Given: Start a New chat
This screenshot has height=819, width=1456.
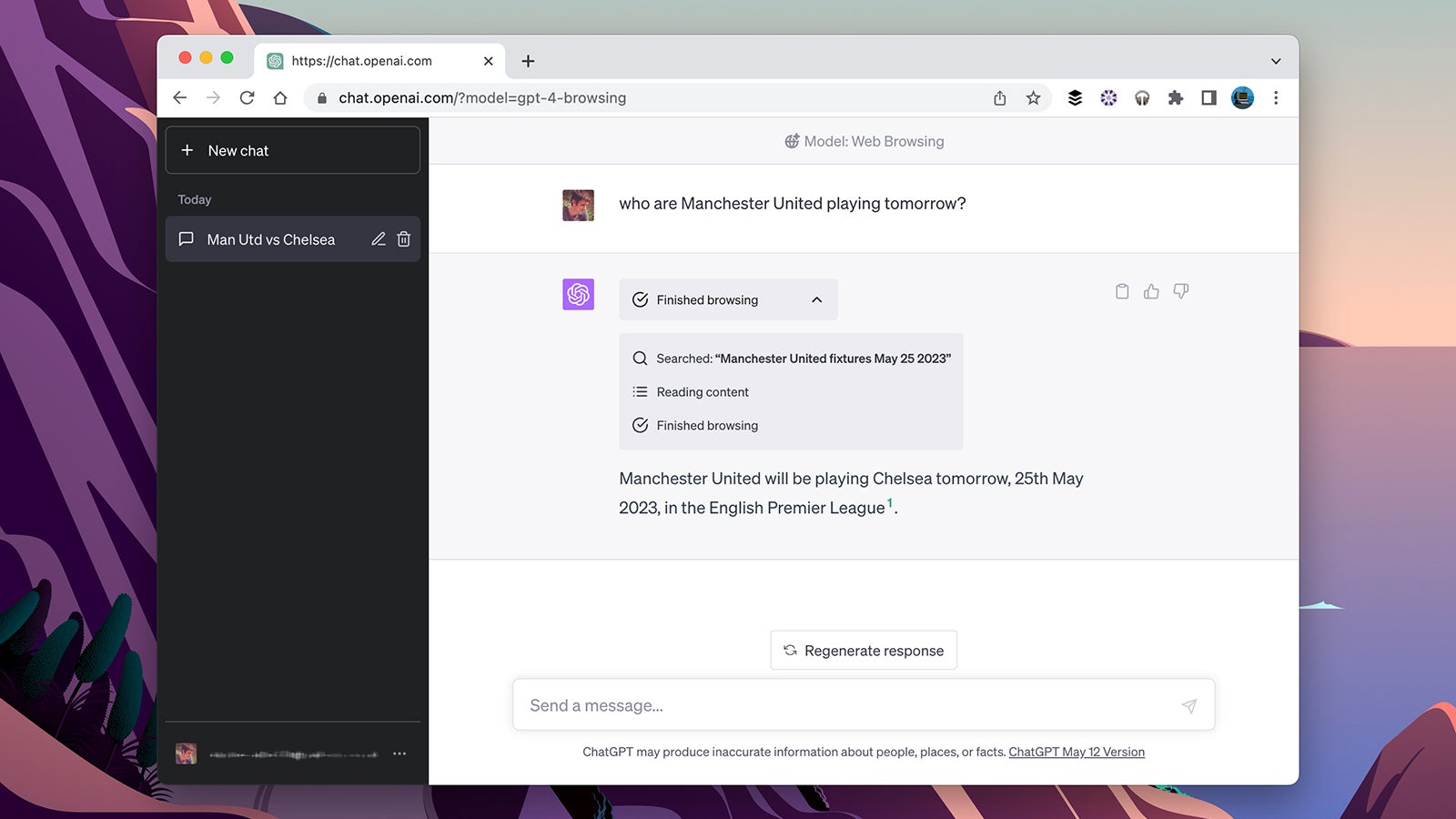Looking at the screenshot, I should point(292,150).
